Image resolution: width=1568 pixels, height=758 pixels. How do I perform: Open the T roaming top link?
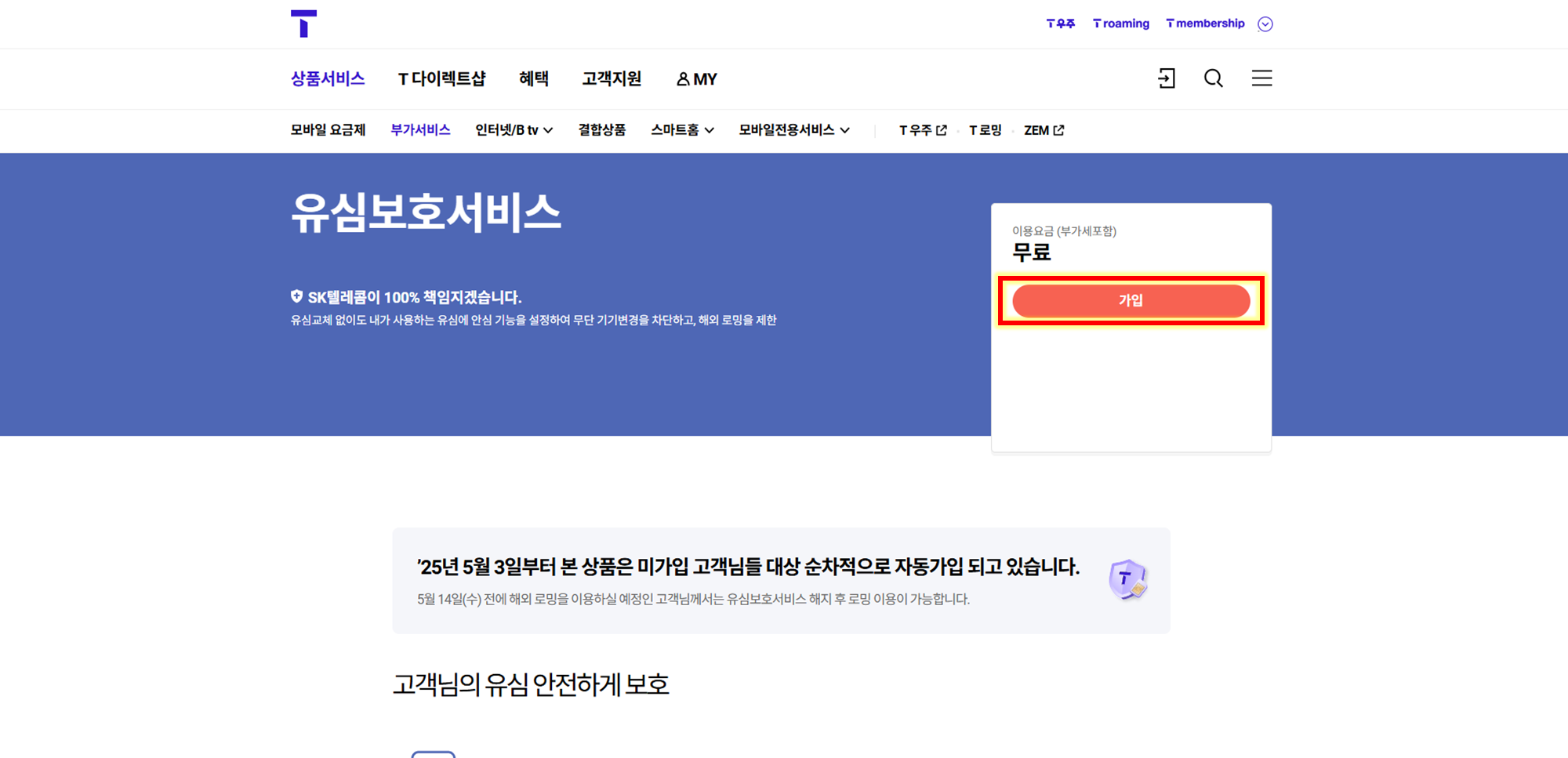pyautogui.click(x=1121, y=24)
